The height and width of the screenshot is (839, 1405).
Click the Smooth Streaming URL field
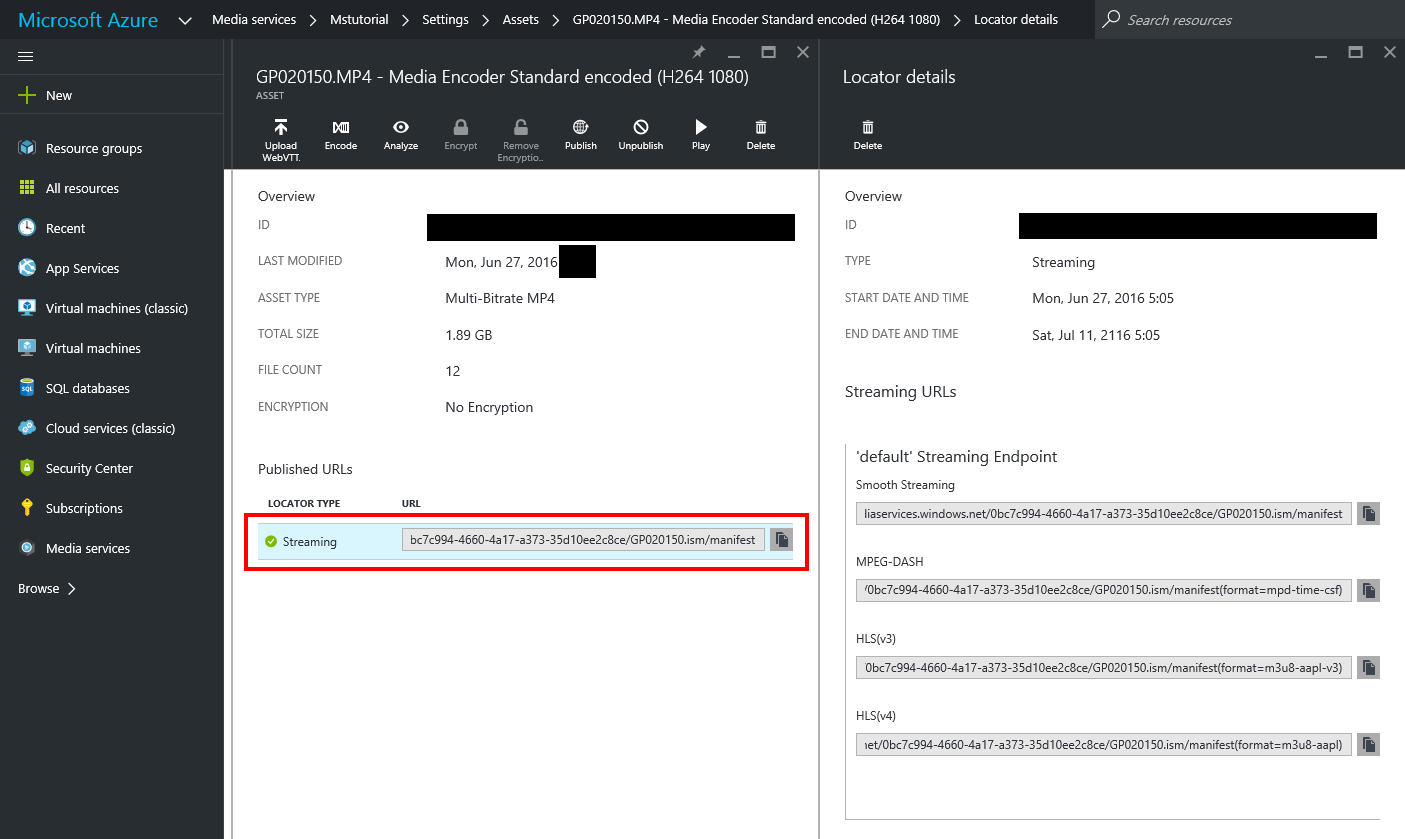pyautogui.click(x=1104, y=513)
